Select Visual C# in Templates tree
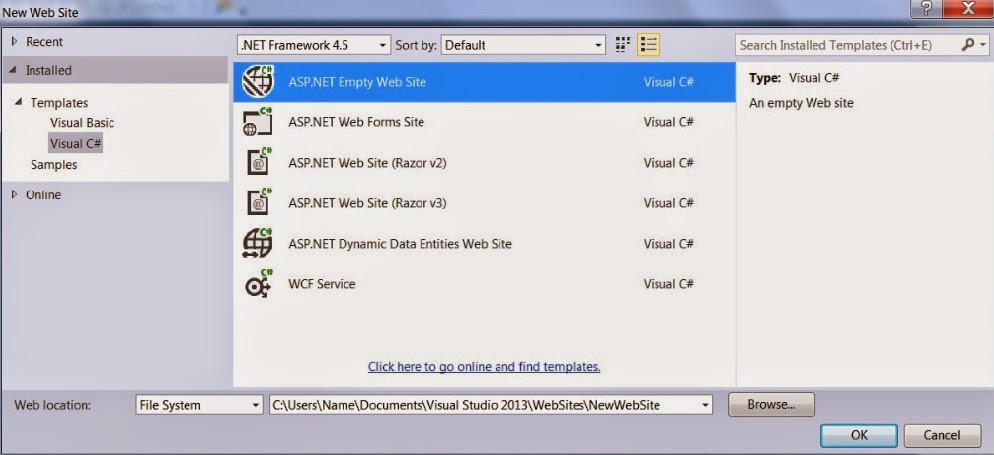This screenshot has height=455, width=994. (x=75, y=143)
